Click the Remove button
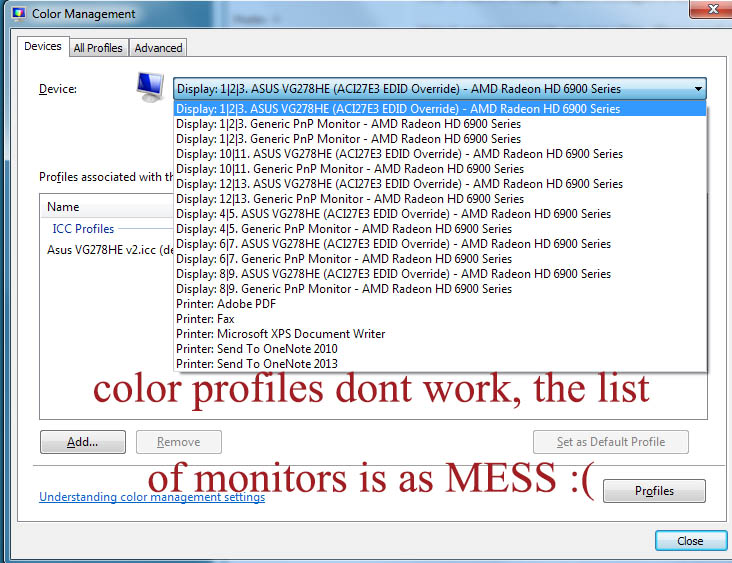 pos(179,442)
